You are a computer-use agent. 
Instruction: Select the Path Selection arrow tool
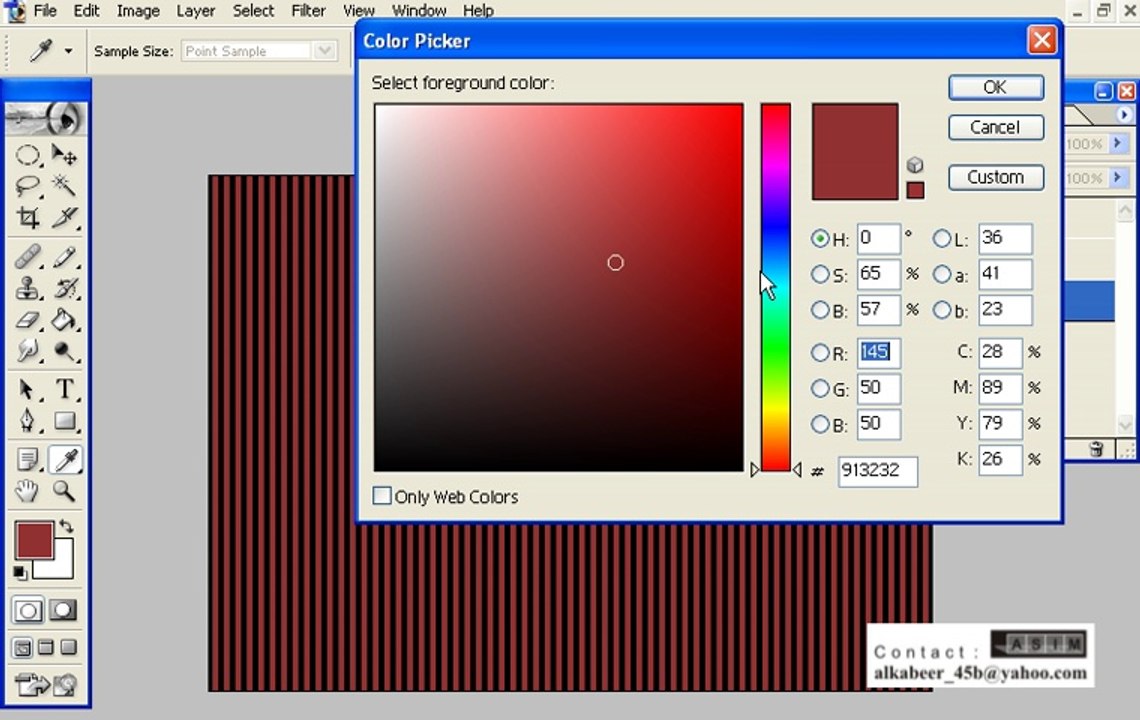28,389
